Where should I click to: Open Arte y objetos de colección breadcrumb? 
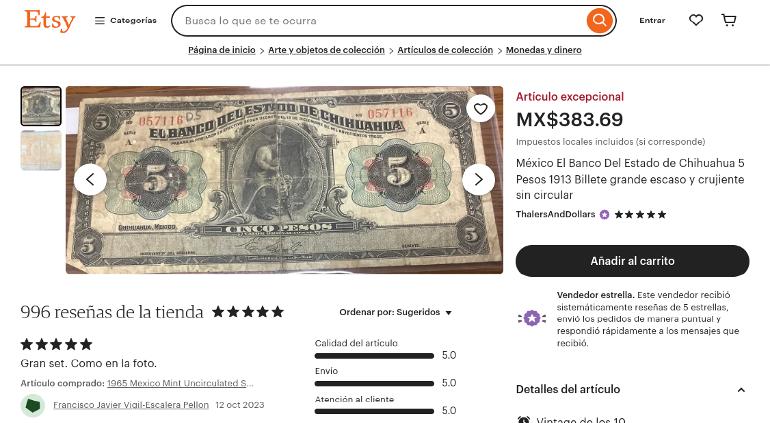pos(326,50)
